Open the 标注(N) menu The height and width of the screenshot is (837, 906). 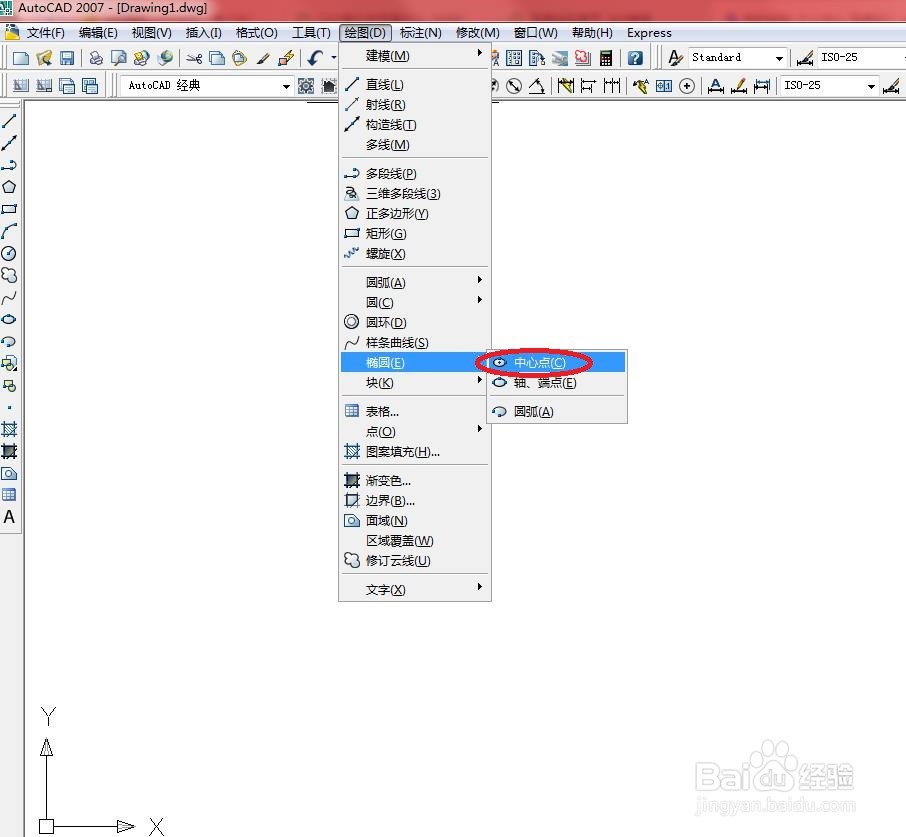[421, 33]
